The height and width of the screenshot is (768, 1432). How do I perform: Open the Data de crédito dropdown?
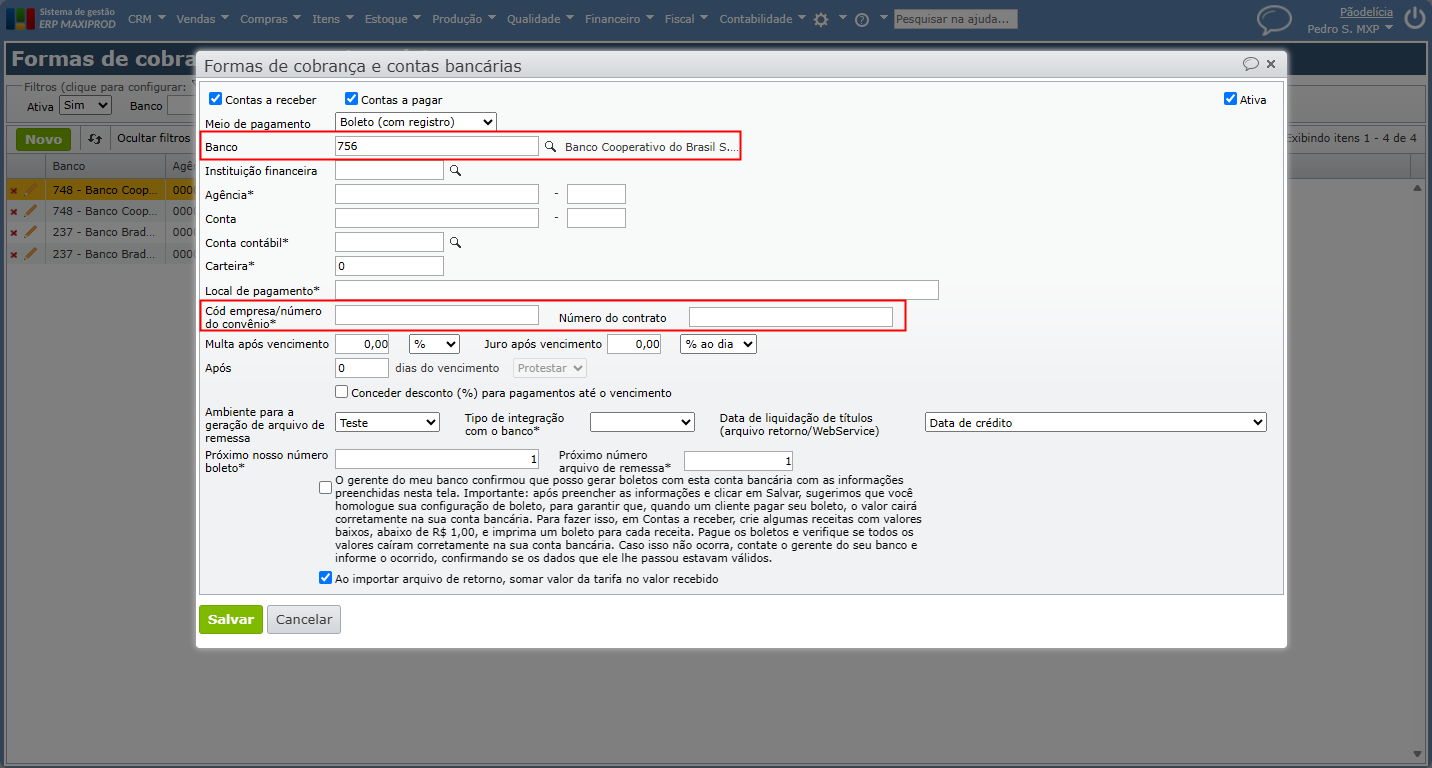click(1096, 423)
